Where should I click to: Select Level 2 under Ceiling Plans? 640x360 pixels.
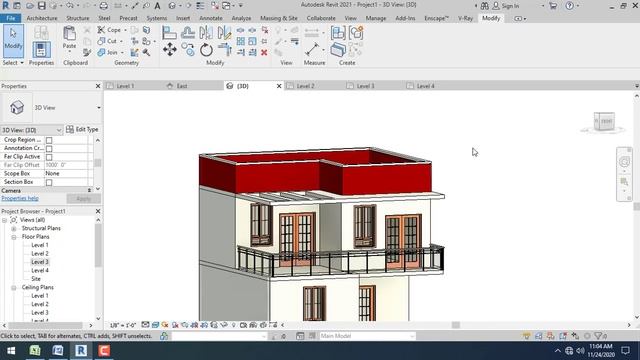(x=40, y=304)
